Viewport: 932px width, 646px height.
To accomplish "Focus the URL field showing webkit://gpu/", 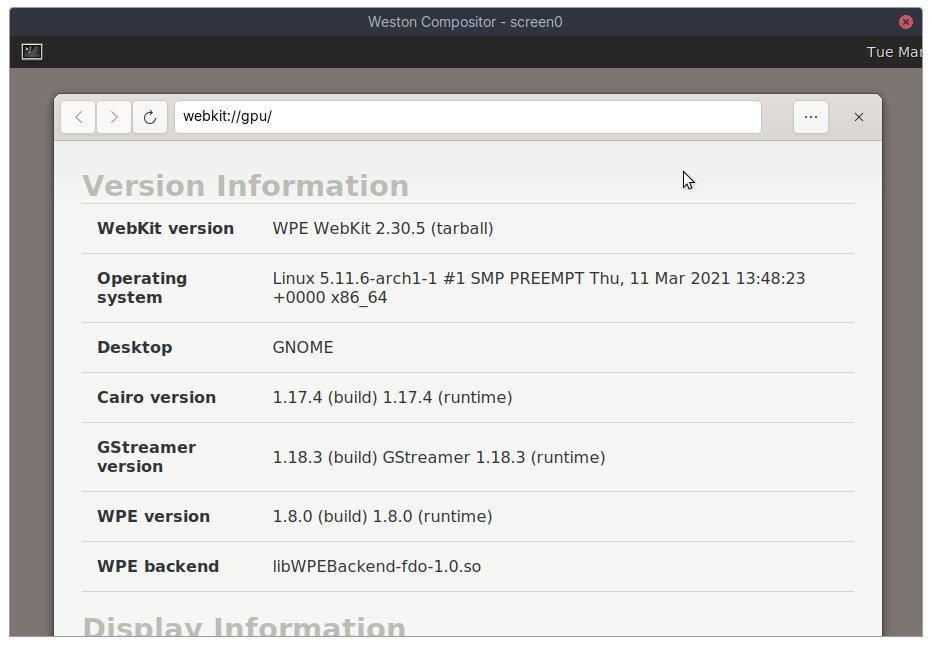I will [x=468, y=117].
